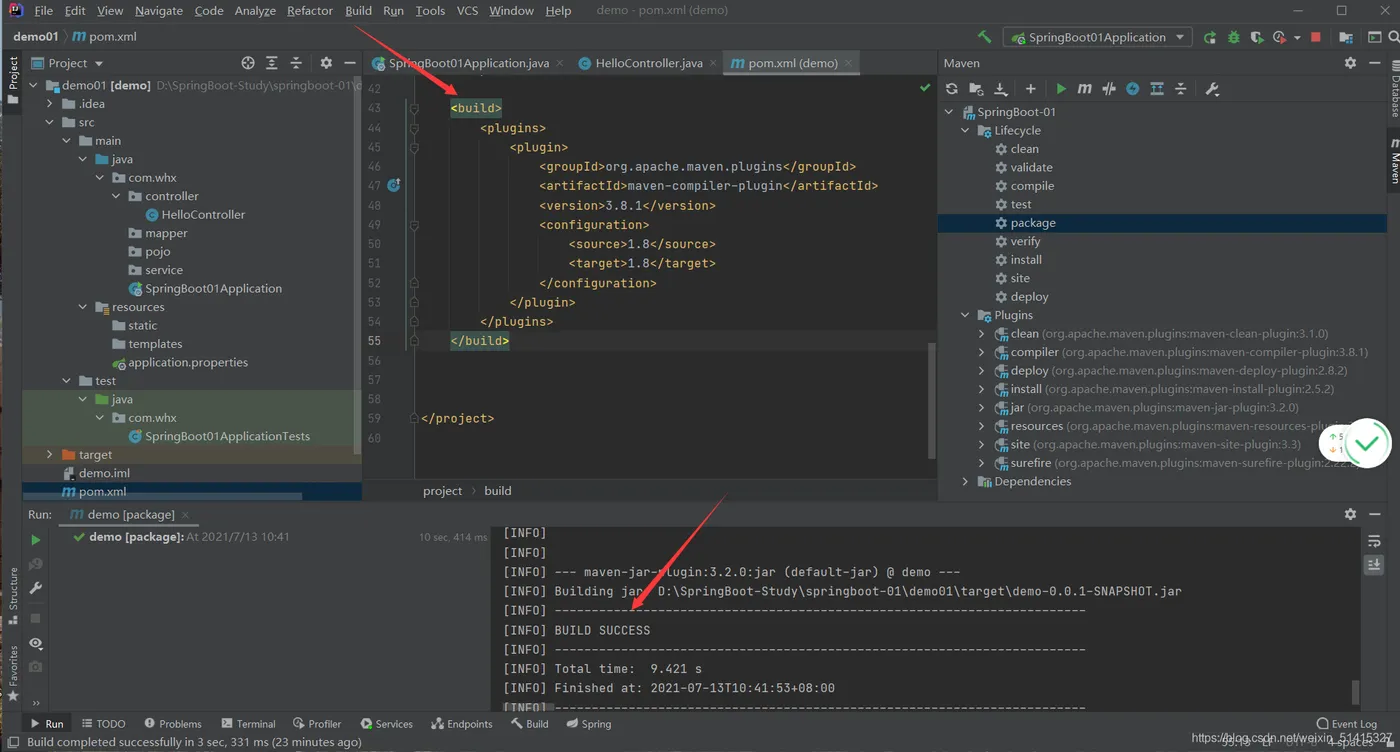Screen dimensions: 1400x752
Task: Open Maven settings wrench icon
Action: (1212, 89)
